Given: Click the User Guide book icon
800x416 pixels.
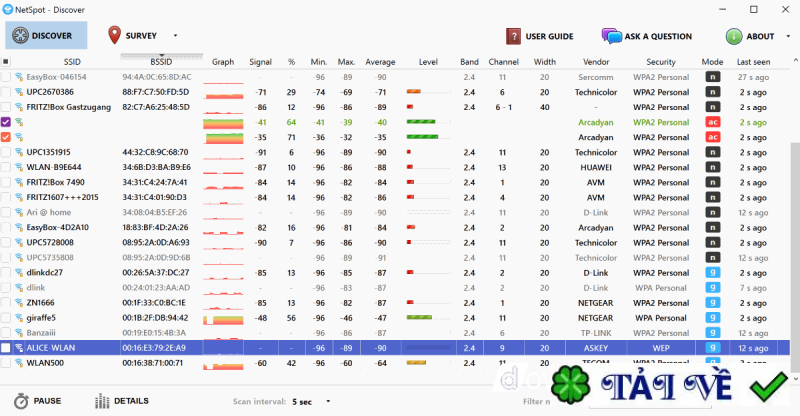Looking at the screenshot, I should pos(513,36).
